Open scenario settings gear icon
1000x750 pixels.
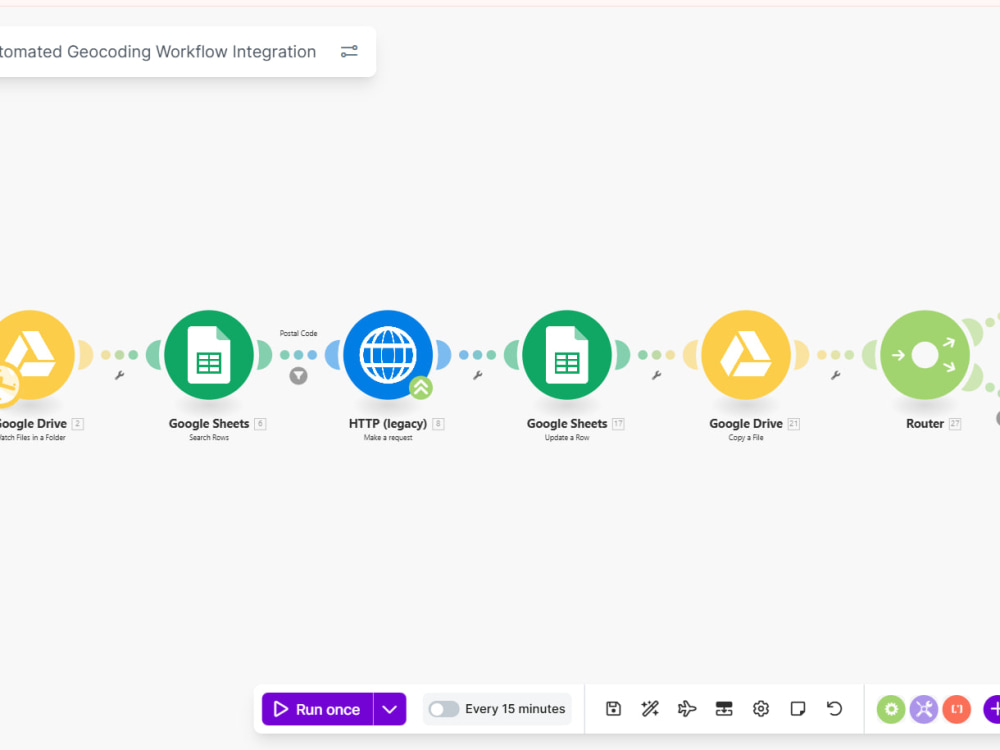(761, 709)
